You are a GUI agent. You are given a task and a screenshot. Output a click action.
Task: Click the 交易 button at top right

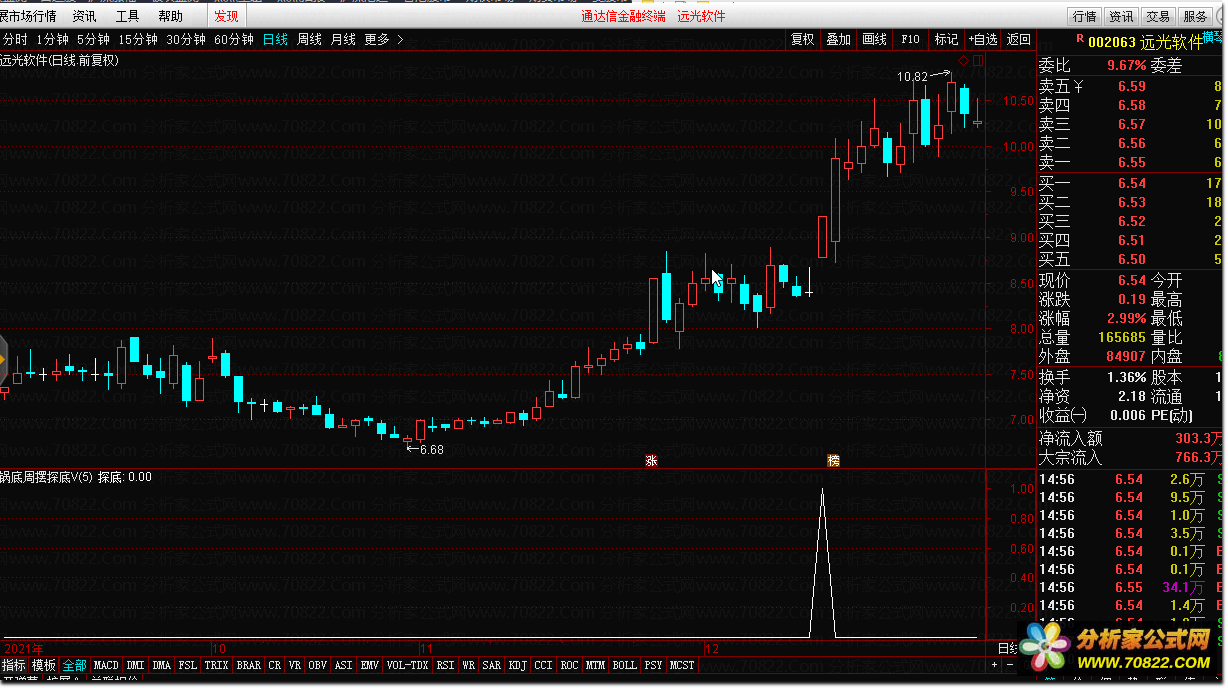point(1158,16)
